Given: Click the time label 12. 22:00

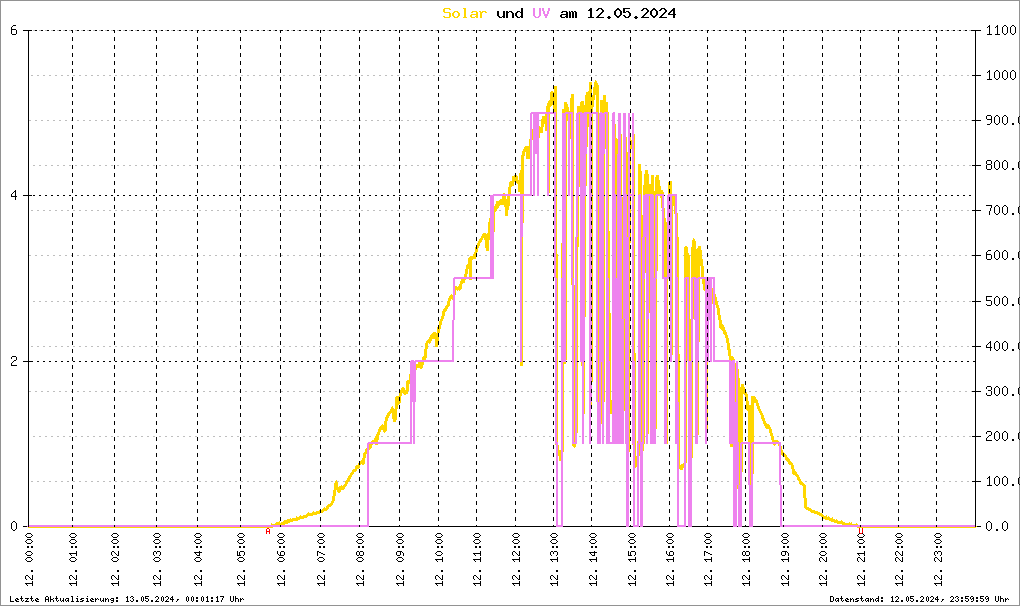Looking at the screenshot, I should [x=899, y=560].
